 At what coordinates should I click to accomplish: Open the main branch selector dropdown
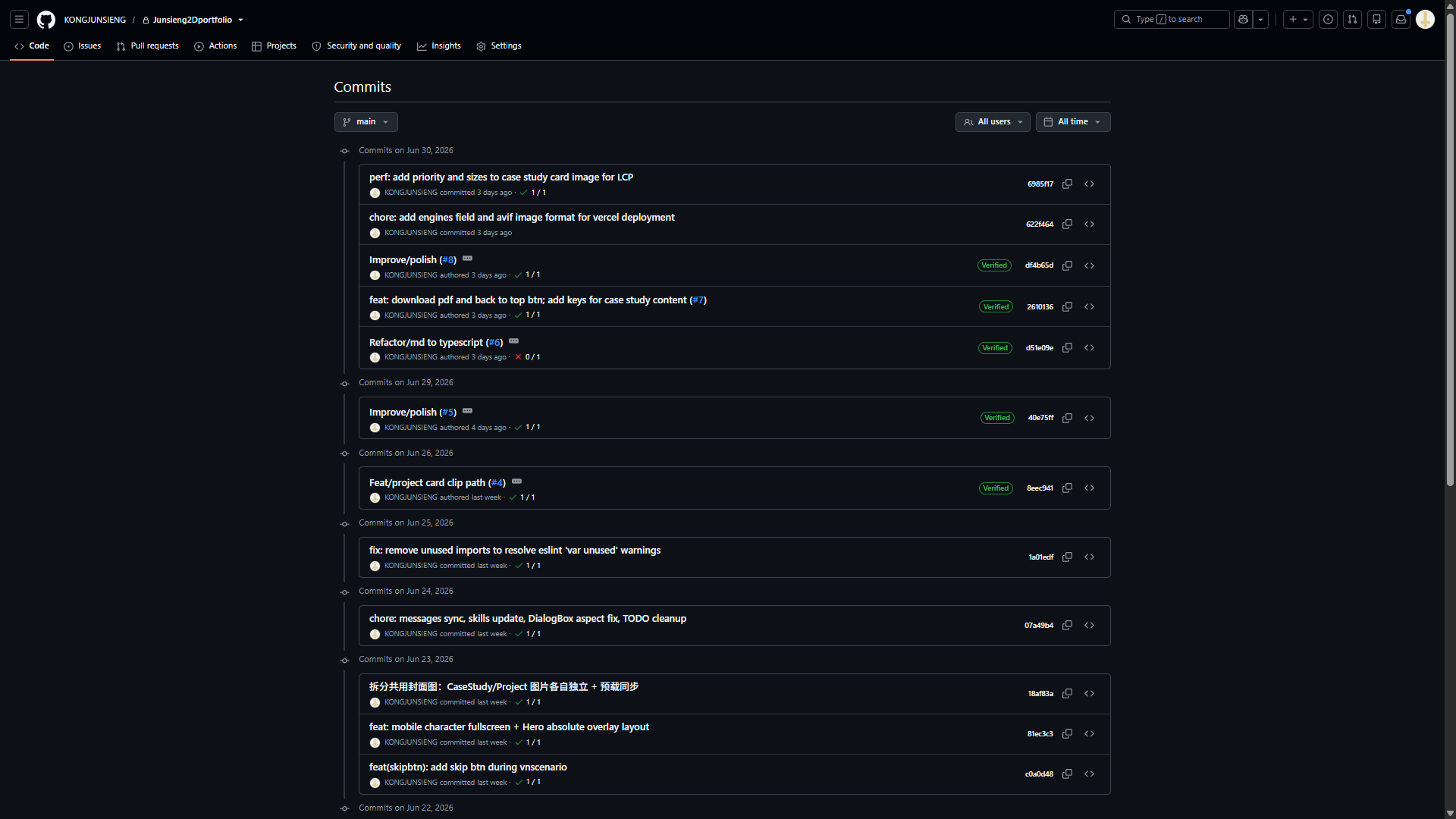click(366, 122)
